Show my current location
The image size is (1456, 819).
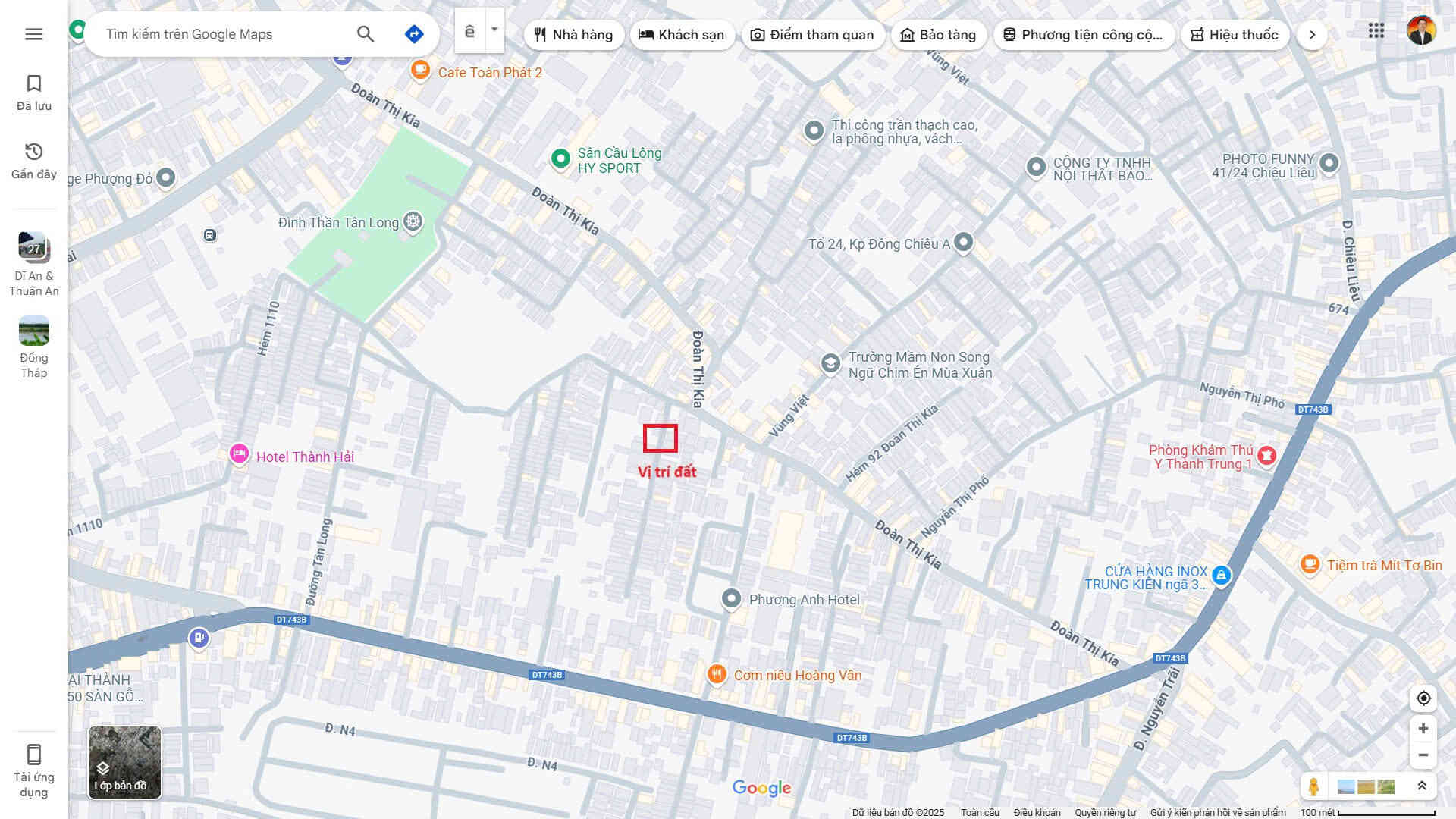pyautogui.click(x=1423, y=698)
